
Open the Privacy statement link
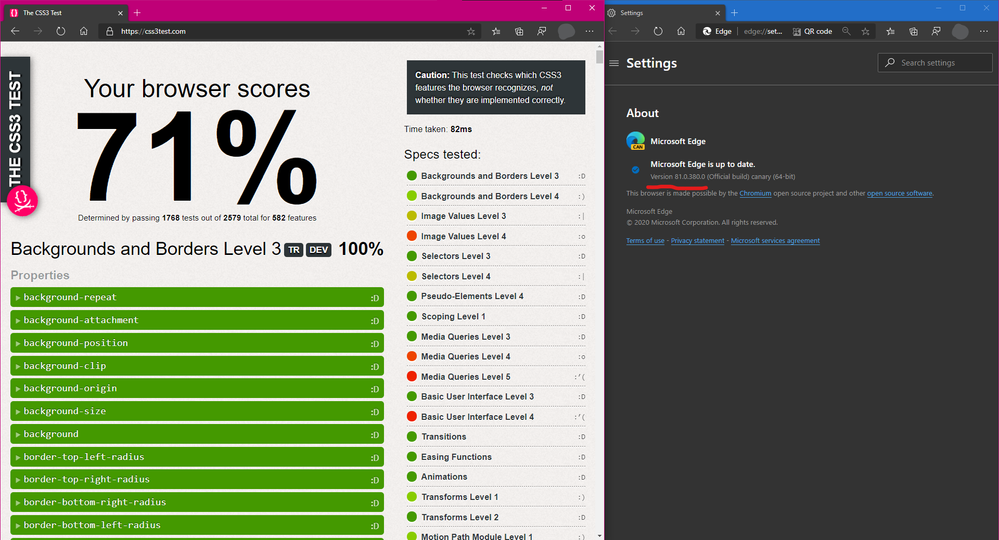[697, 241]
